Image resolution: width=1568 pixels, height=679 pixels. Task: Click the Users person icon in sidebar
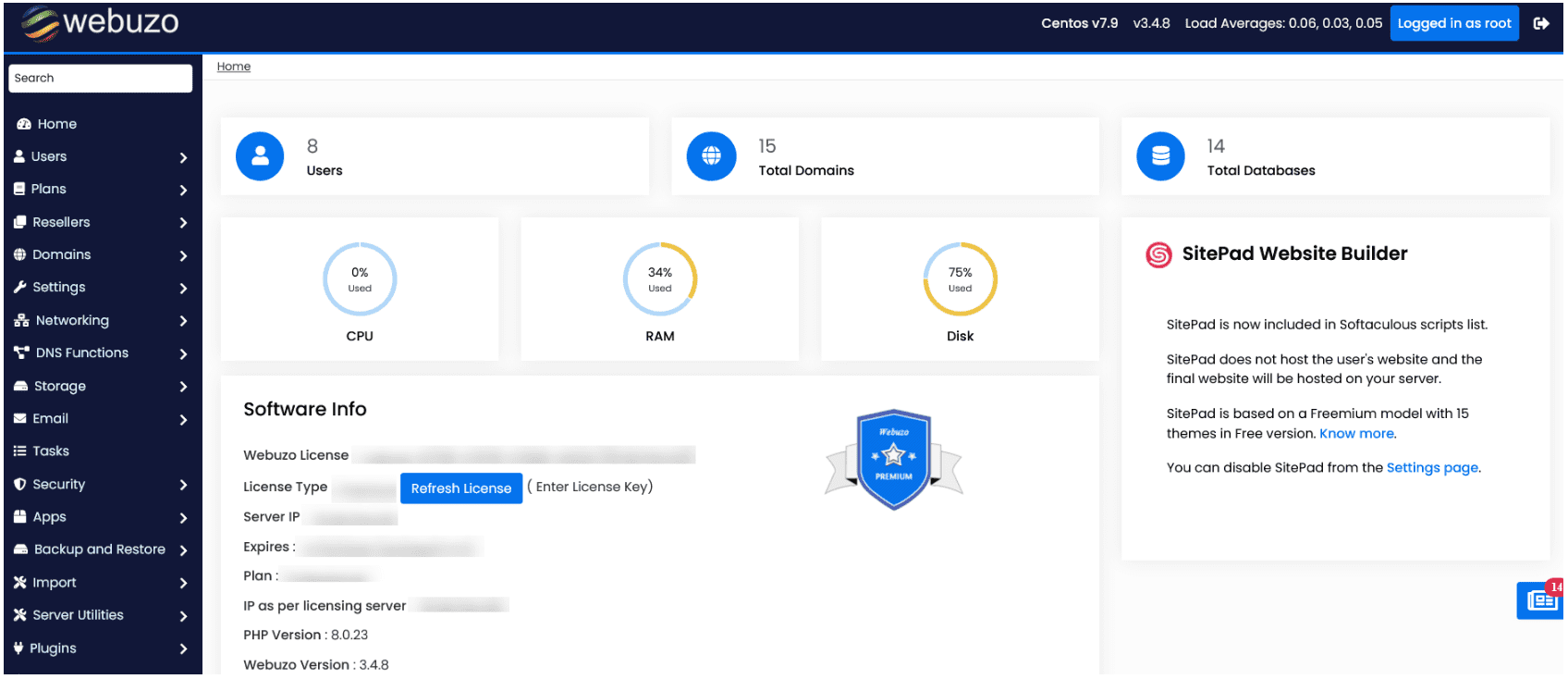pos(19,156)
